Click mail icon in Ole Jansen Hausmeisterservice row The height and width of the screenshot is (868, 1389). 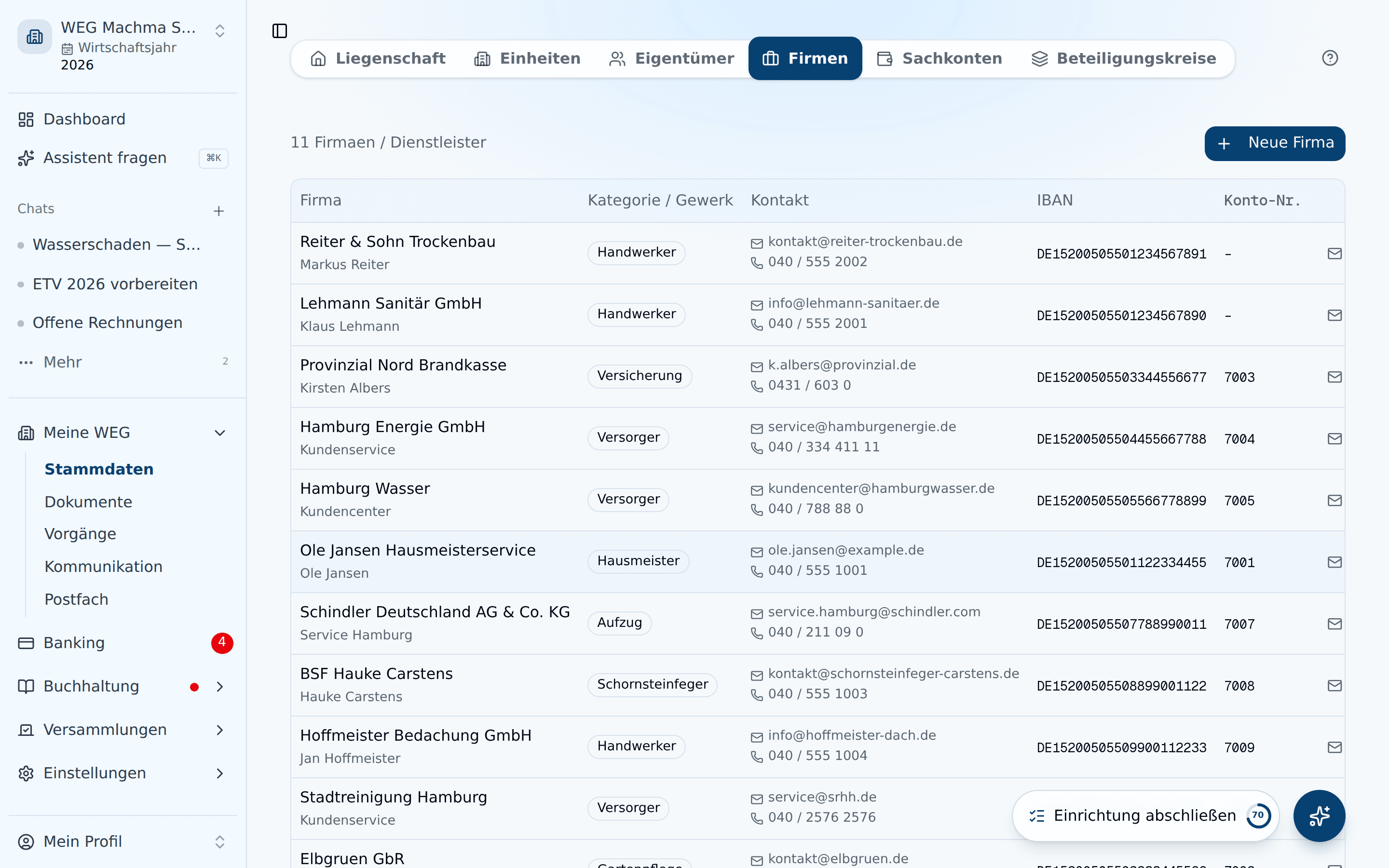click(1334, 562)
